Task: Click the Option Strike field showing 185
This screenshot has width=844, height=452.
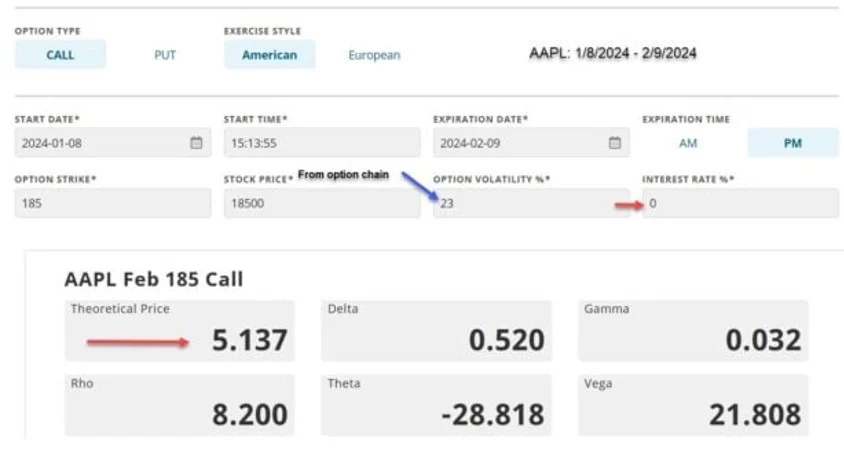Action: (113, 203)
